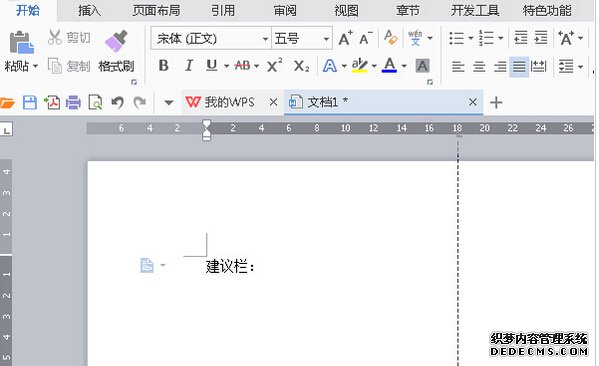Image resolution: width=599 pixels, height=366 pixels.
Task: Switch to the 插入 ribbon tab
Action: click(x=89, y=10)
